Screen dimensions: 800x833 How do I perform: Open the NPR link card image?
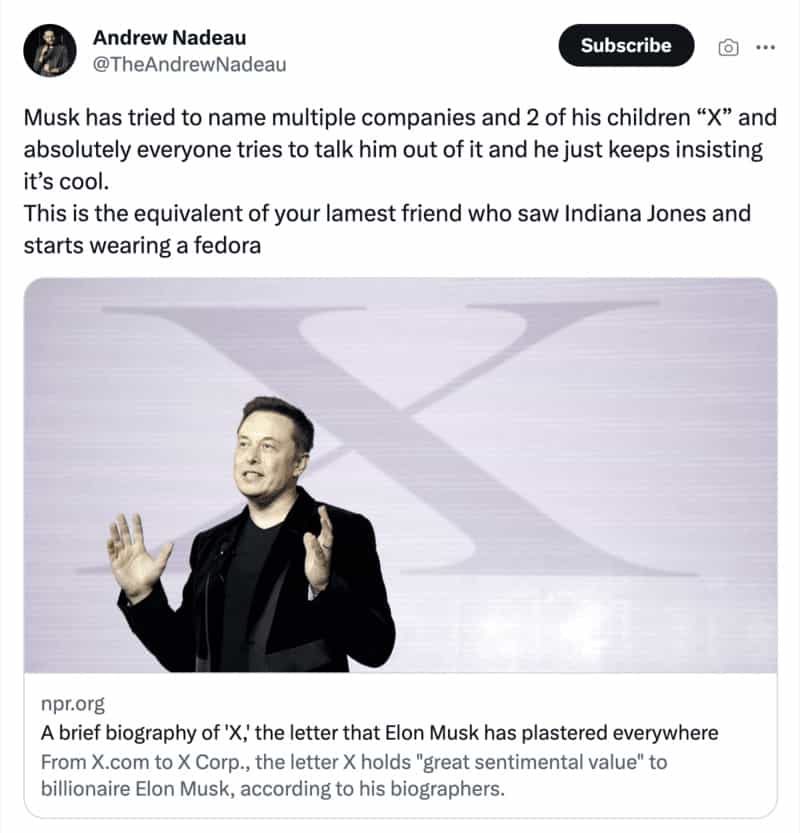click(x=400, y=475)
